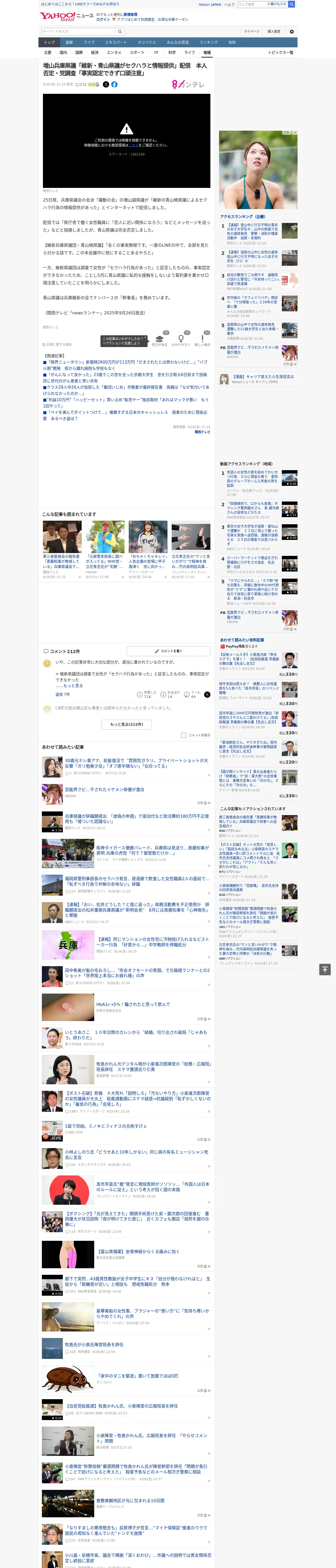This screenshot has width=336, height=1568.
Task: Open the settings gear icon
Action: [x=292, y=32]
